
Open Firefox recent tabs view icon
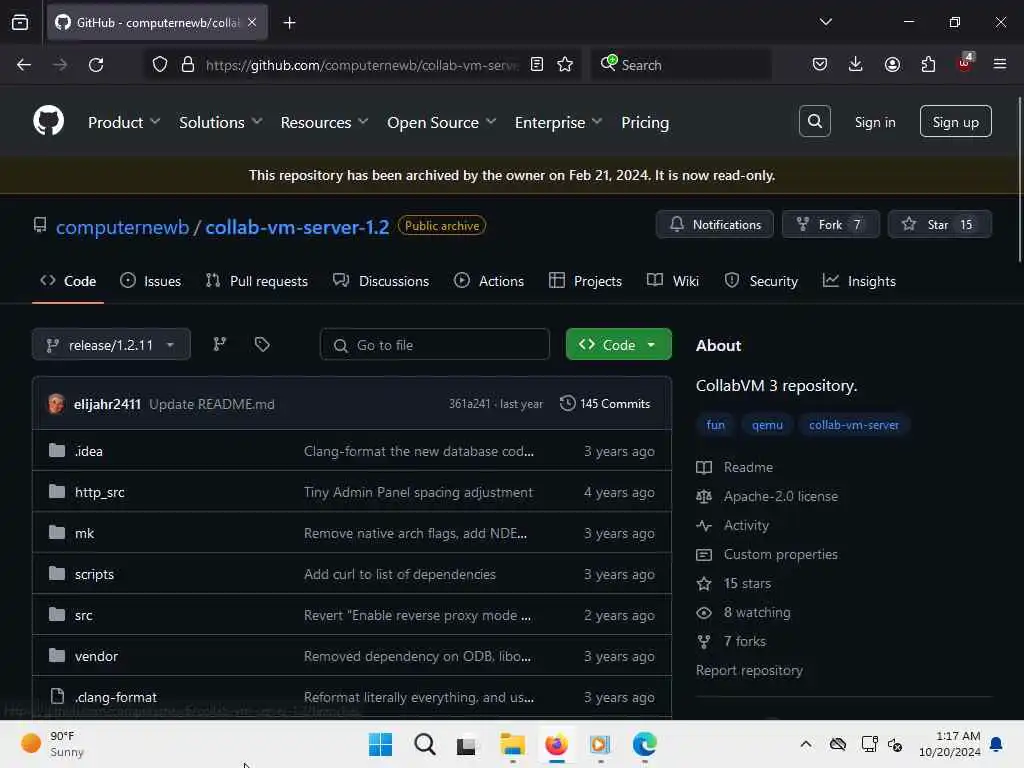[20, 22]
